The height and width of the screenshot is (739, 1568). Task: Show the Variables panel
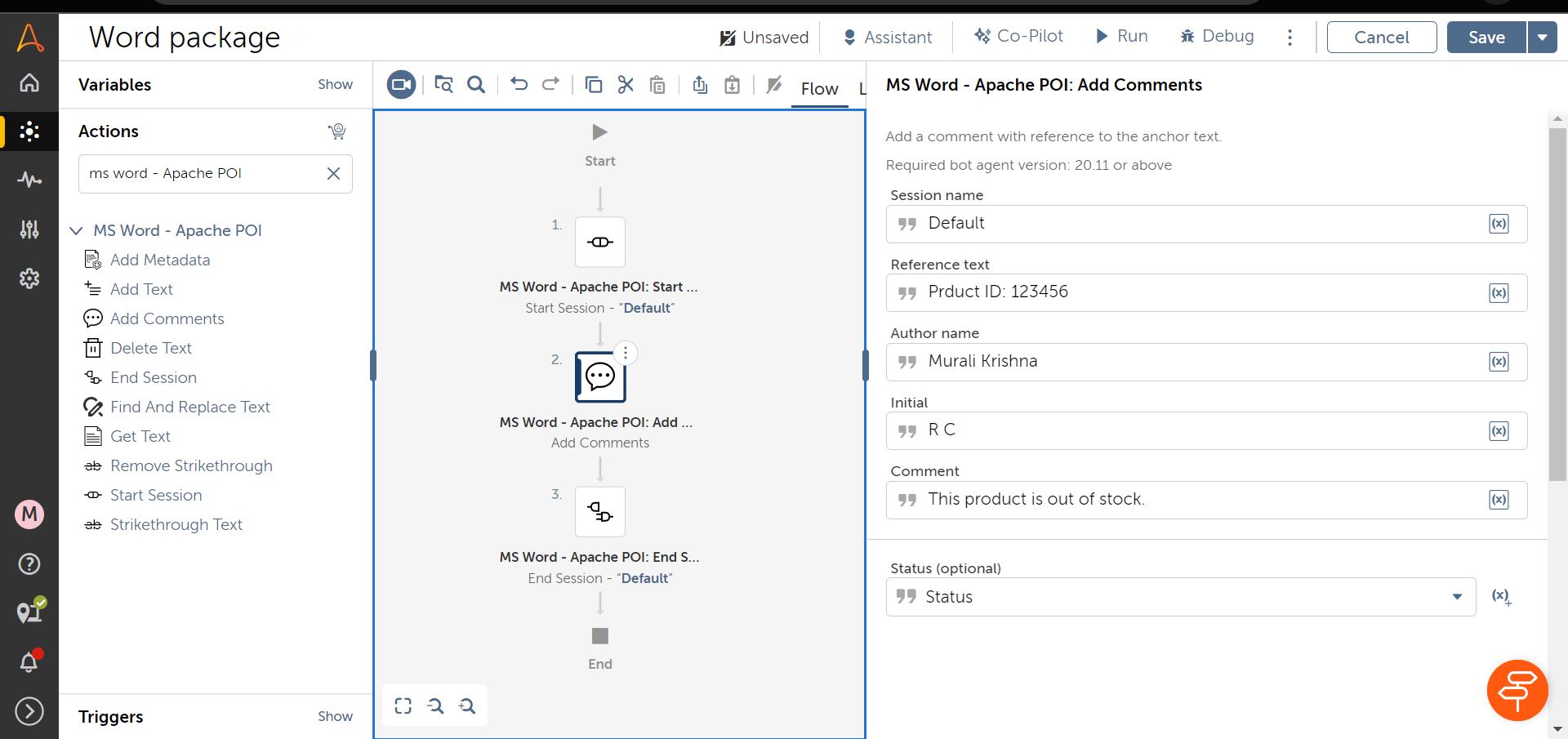click(335, 84)
